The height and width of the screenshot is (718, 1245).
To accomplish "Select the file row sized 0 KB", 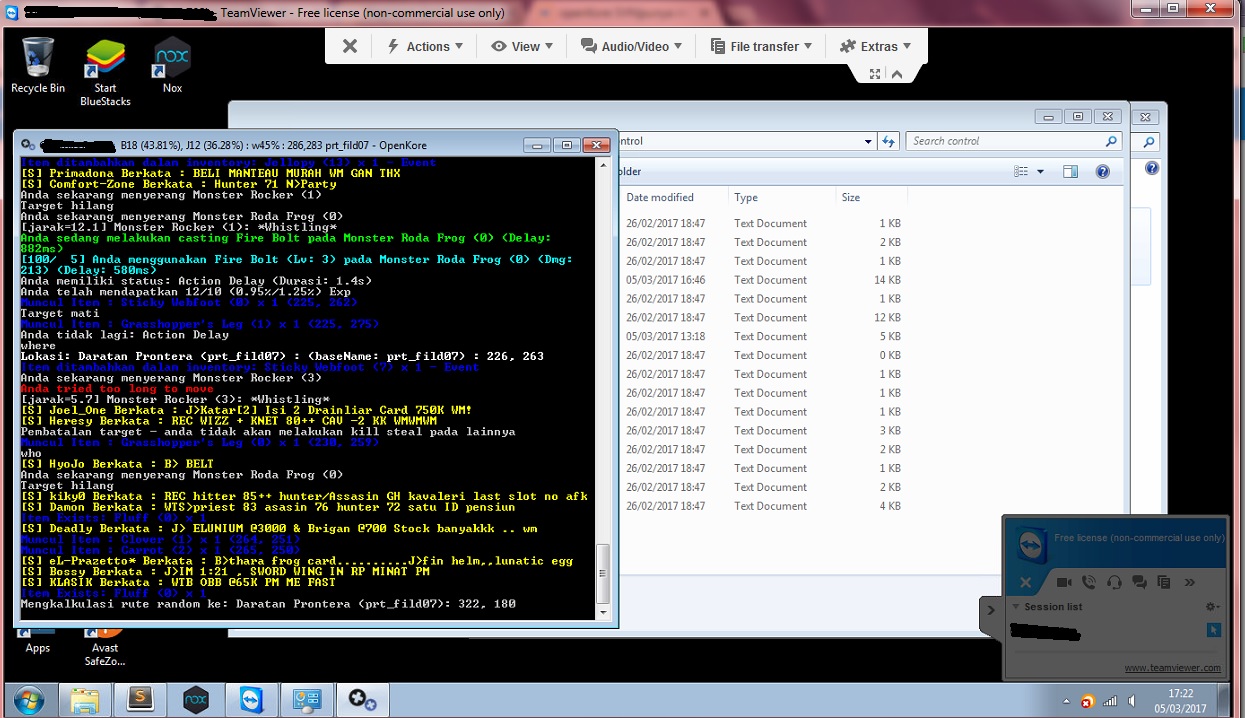I will [x=765, y=355].
